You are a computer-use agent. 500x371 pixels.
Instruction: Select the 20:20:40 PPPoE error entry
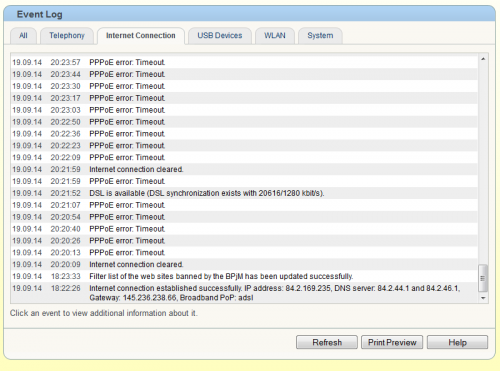(x=244, y=229)
